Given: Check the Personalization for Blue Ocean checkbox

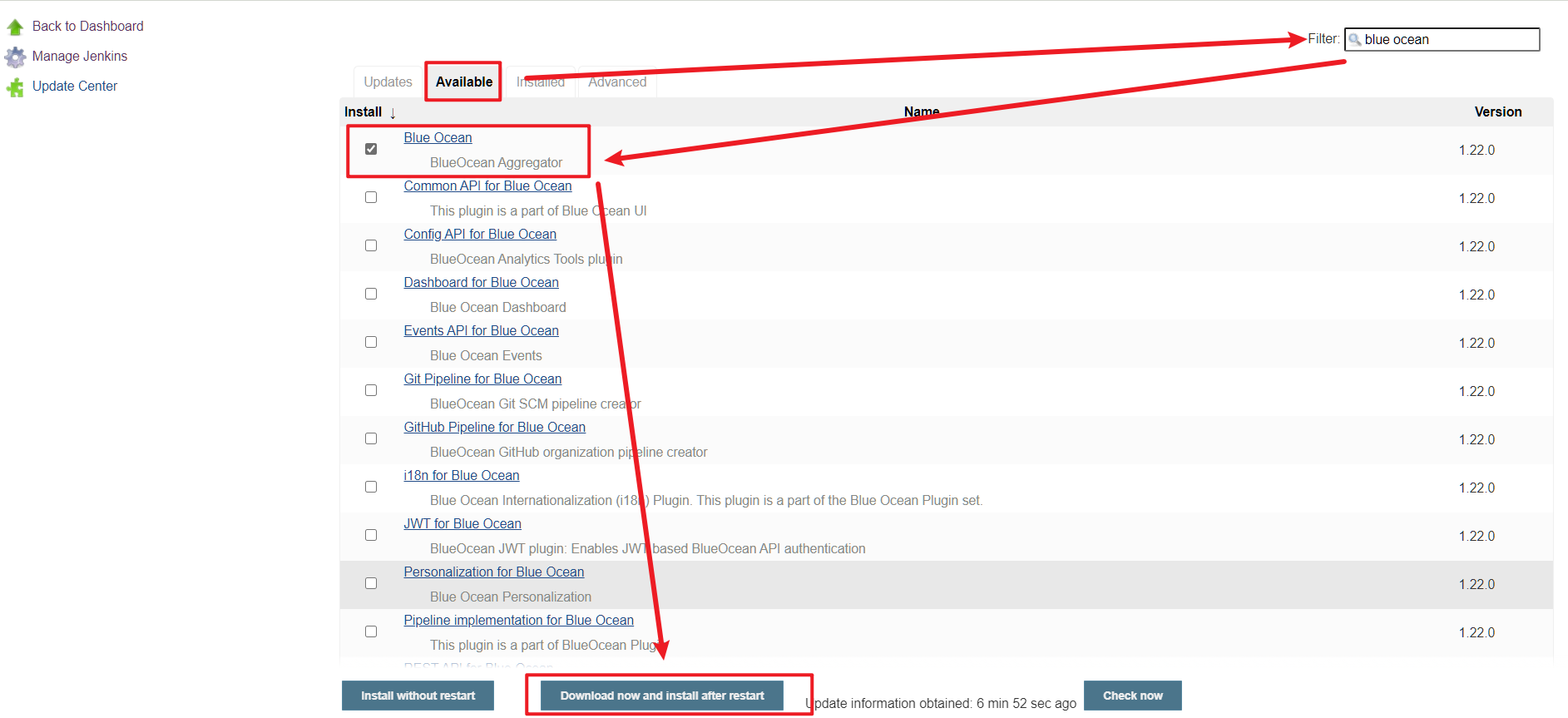Looking at the screenshot, I should 371,583.
